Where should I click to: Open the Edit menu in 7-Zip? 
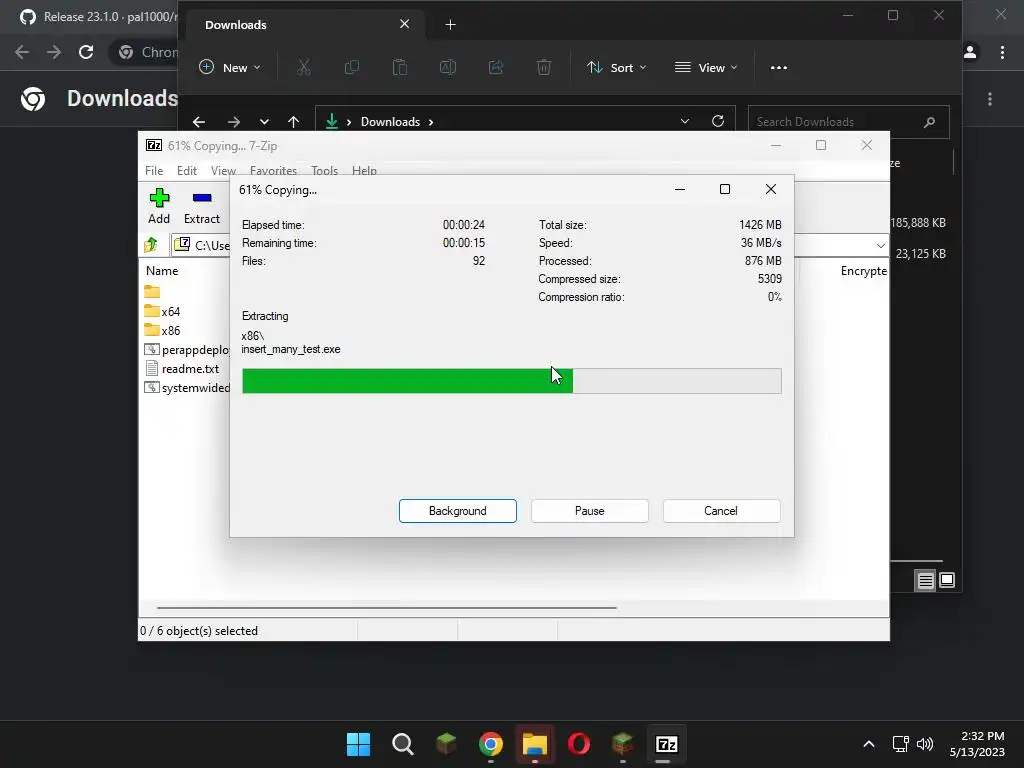(187, 170)
